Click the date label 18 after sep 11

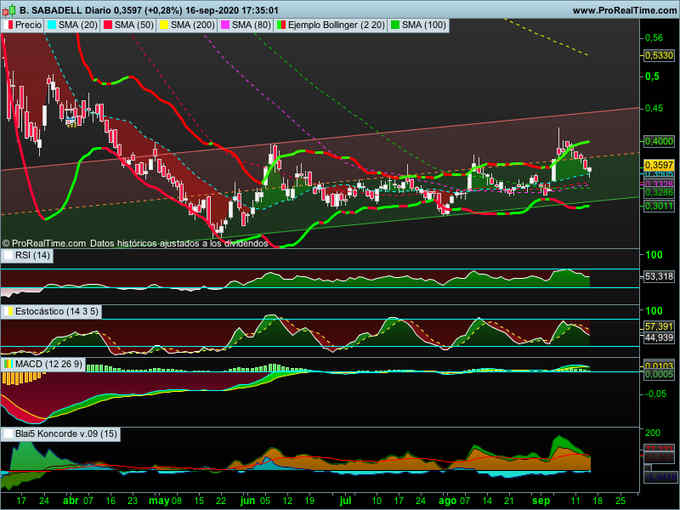[598, 501]
